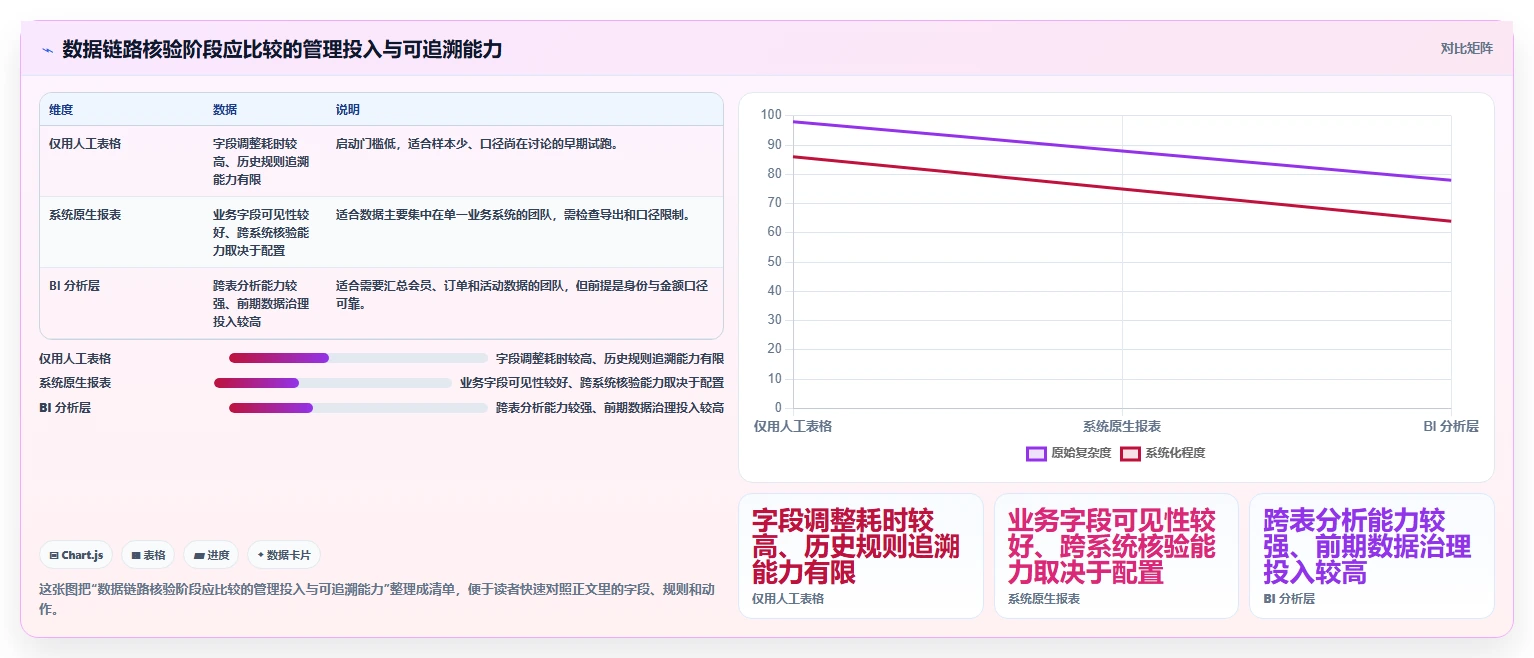Click the BI 分析层 progress bar
The width and height of the screenshot is (1534, 658).
click(358, 408)
